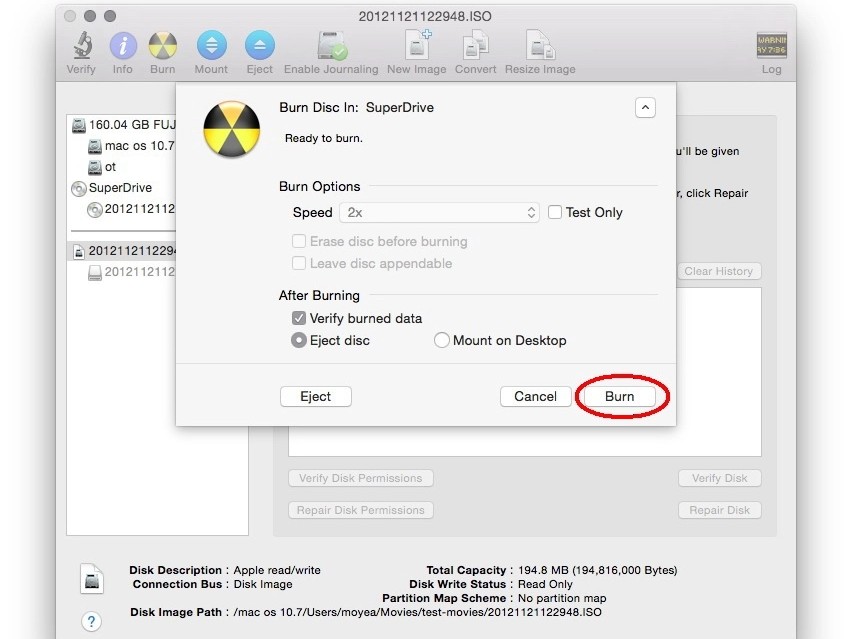The width and height of the screenshot is (851, 639).
Task: Open the Info tool from the toolbar
Action: [122, 44]
